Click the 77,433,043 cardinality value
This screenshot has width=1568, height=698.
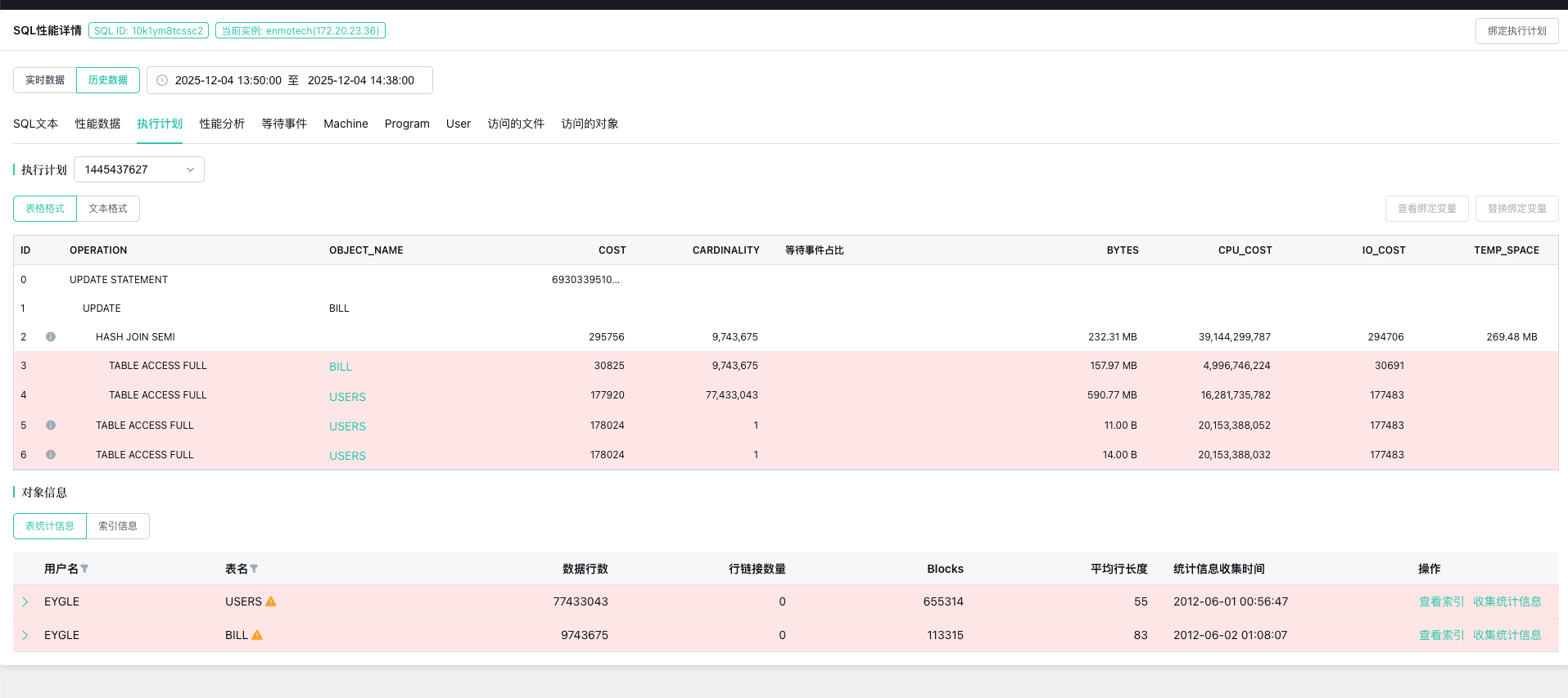tap(732, 395)
